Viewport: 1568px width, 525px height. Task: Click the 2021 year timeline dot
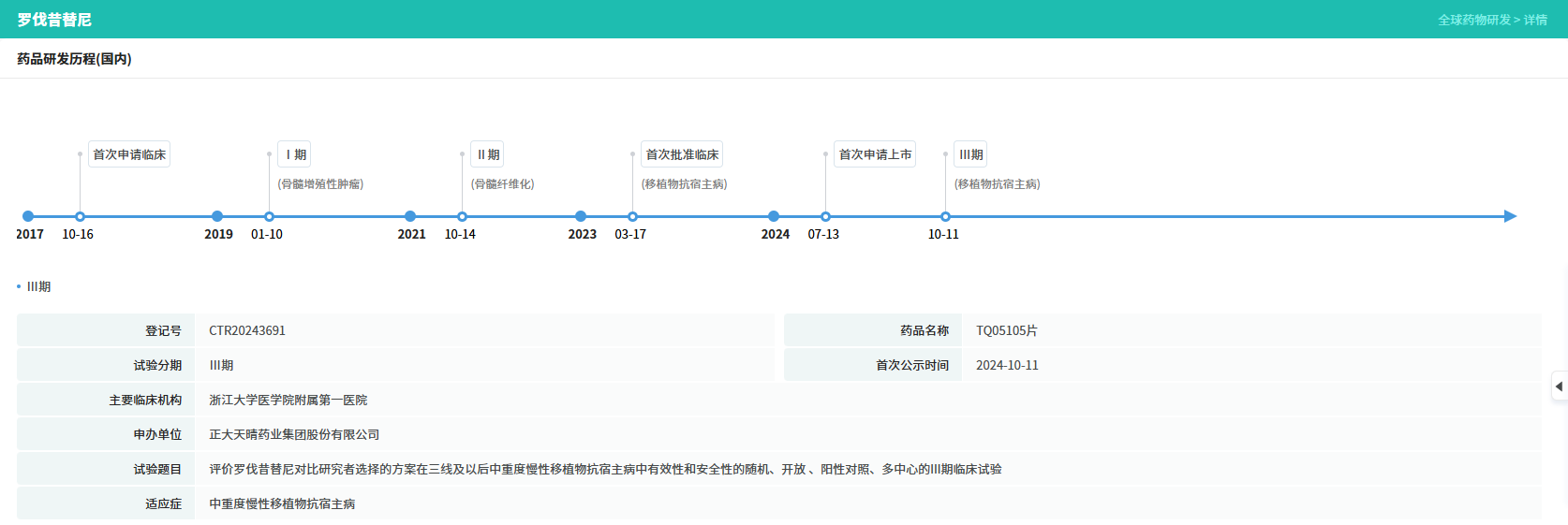pyautogui.click(x=410, y=216)
